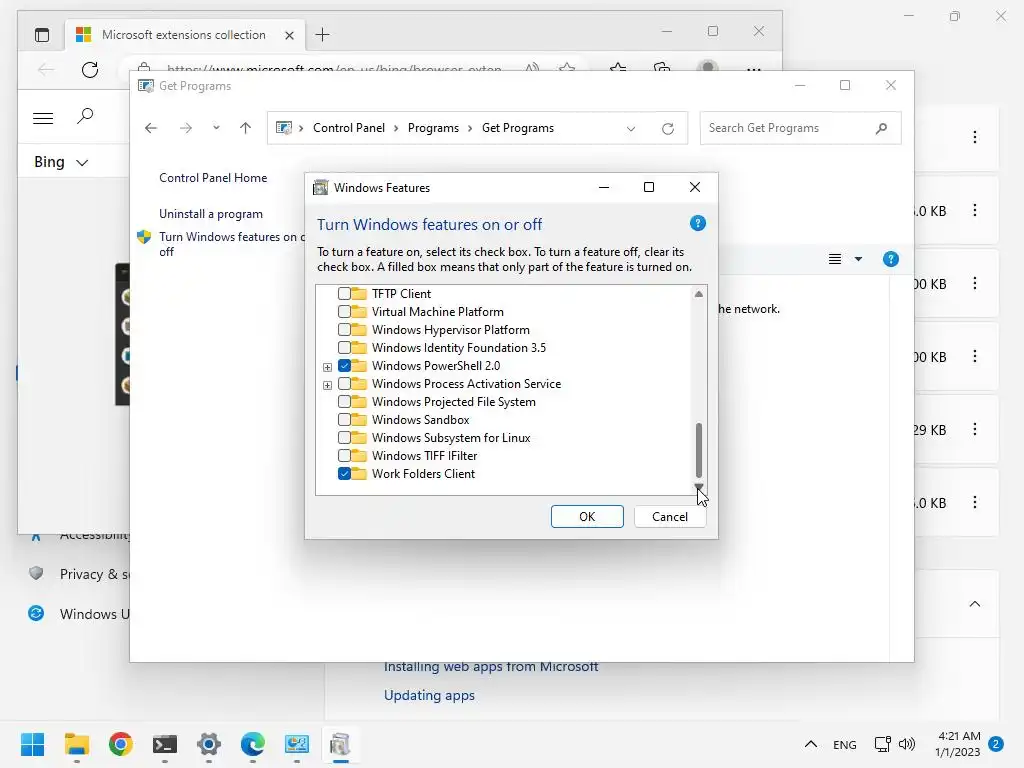The image size is (1024, 768).
Task: Open Control Panel taskbar icon
Action: pyautogui.click(x=297, y=744)
